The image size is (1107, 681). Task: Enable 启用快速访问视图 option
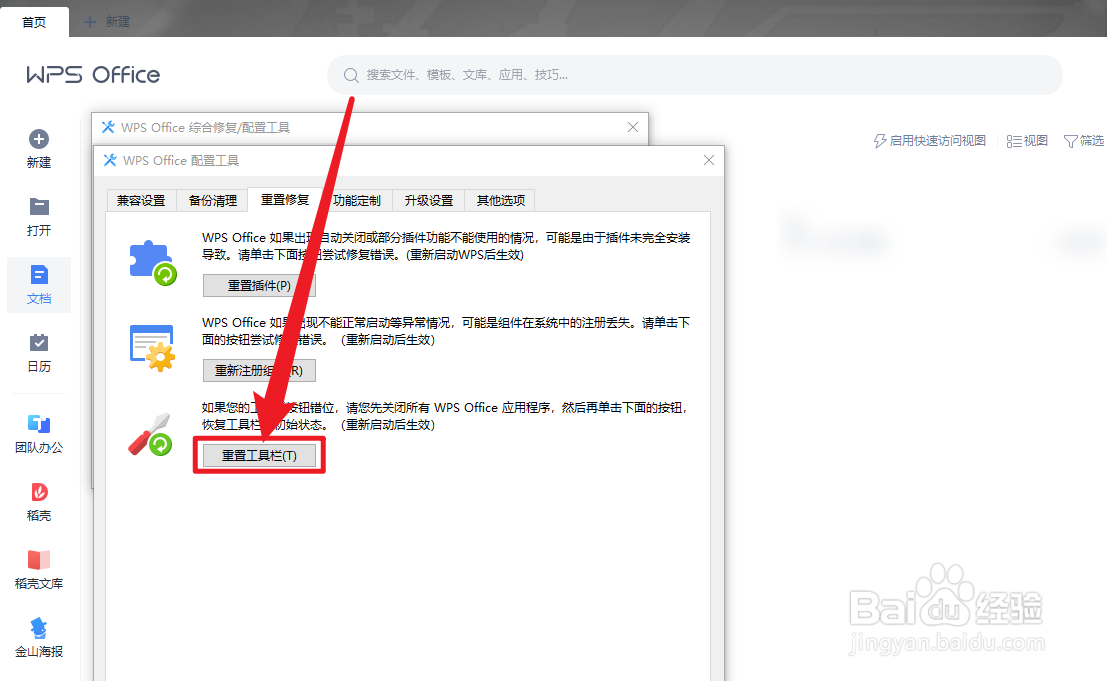[x=930, y=140]
